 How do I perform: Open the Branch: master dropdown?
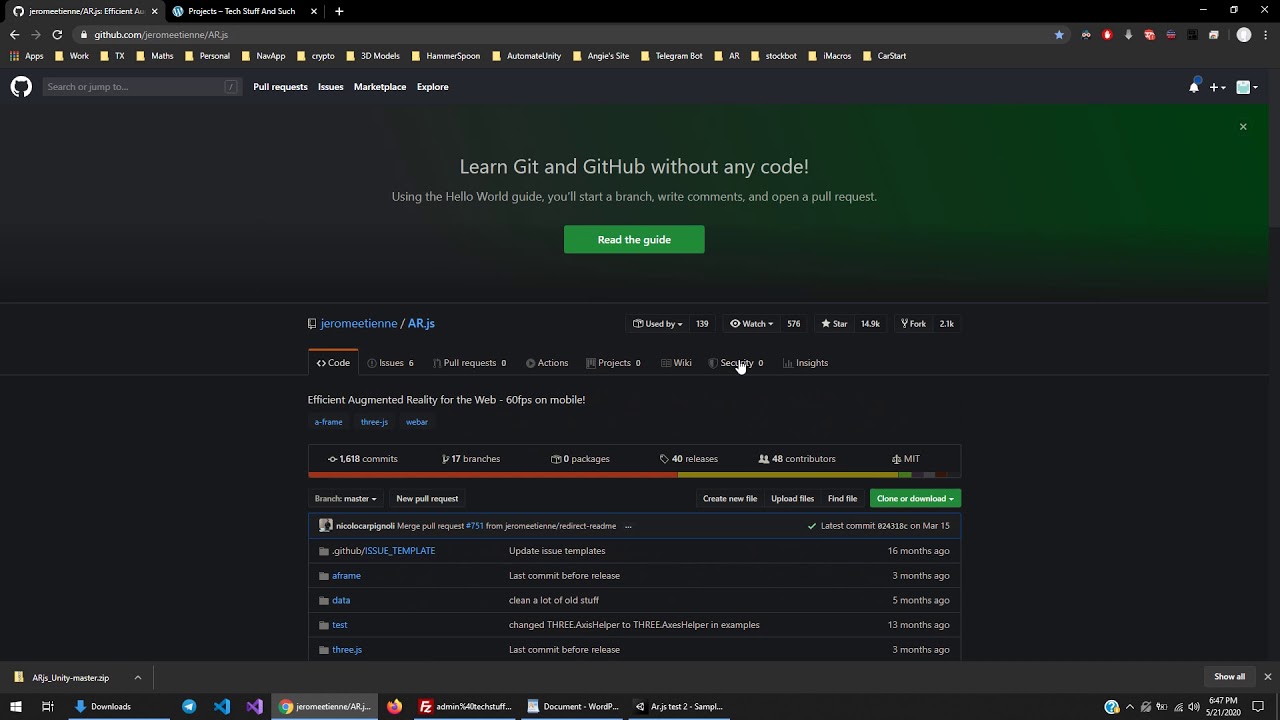pos(345,499)
